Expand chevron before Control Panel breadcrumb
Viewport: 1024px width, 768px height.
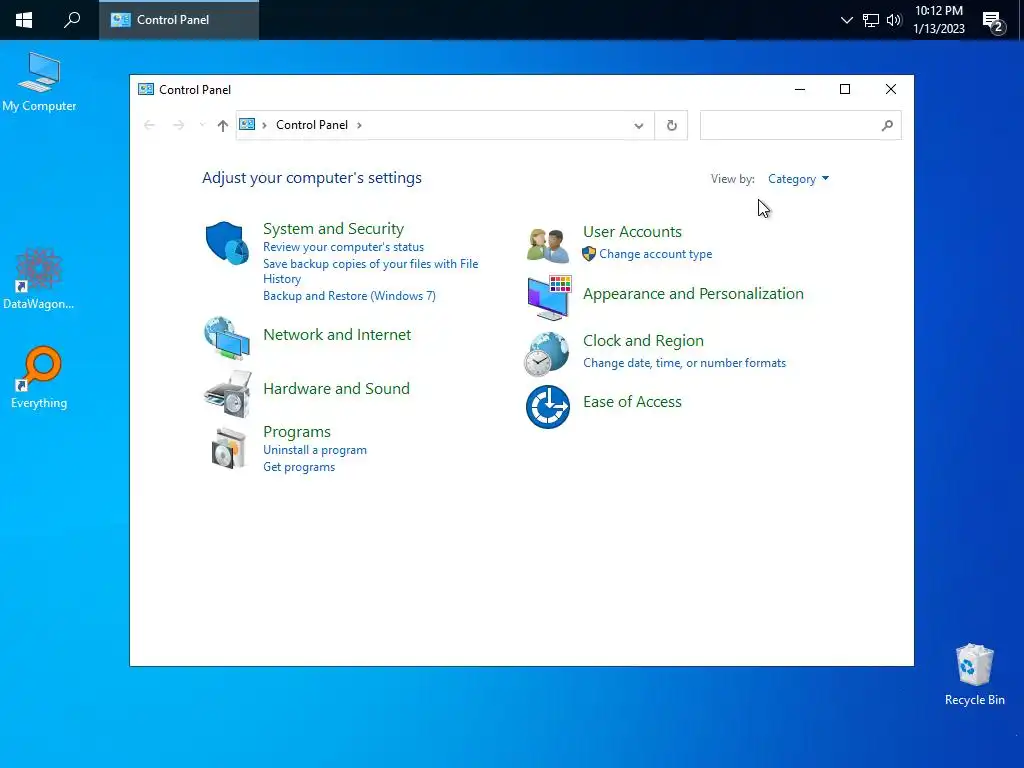click(x=264, y=125)
